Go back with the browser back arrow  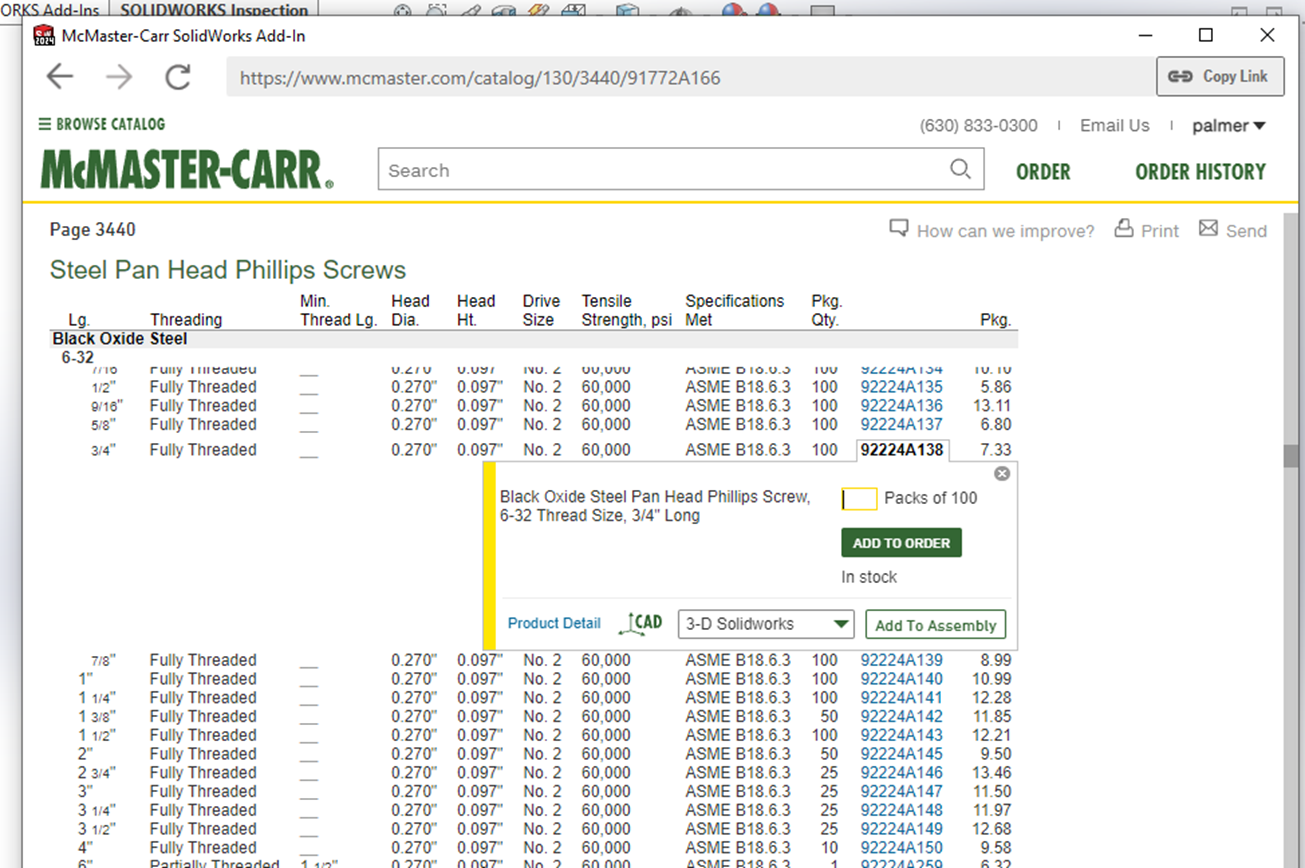60,77
